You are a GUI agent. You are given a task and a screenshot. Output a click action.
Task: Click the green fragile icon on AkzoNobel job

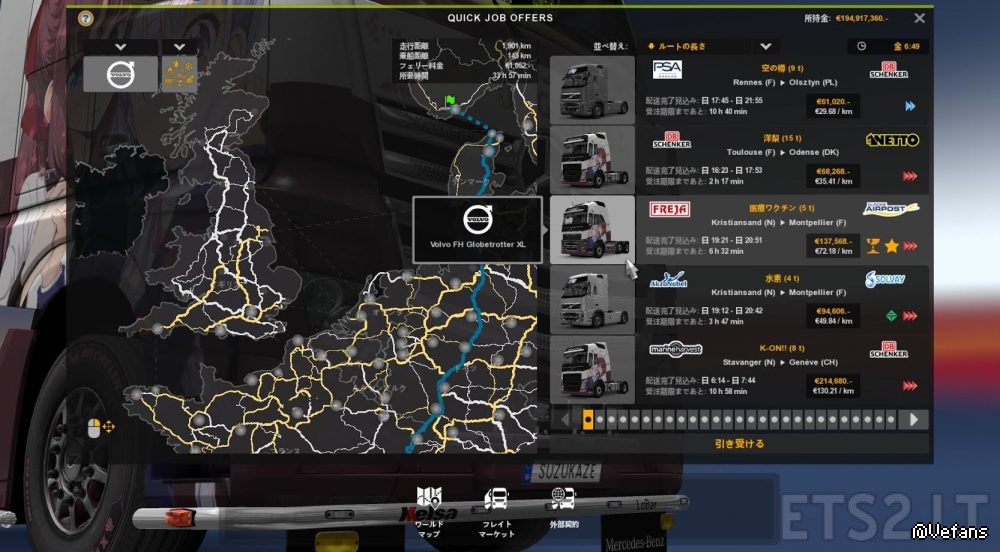892,316
